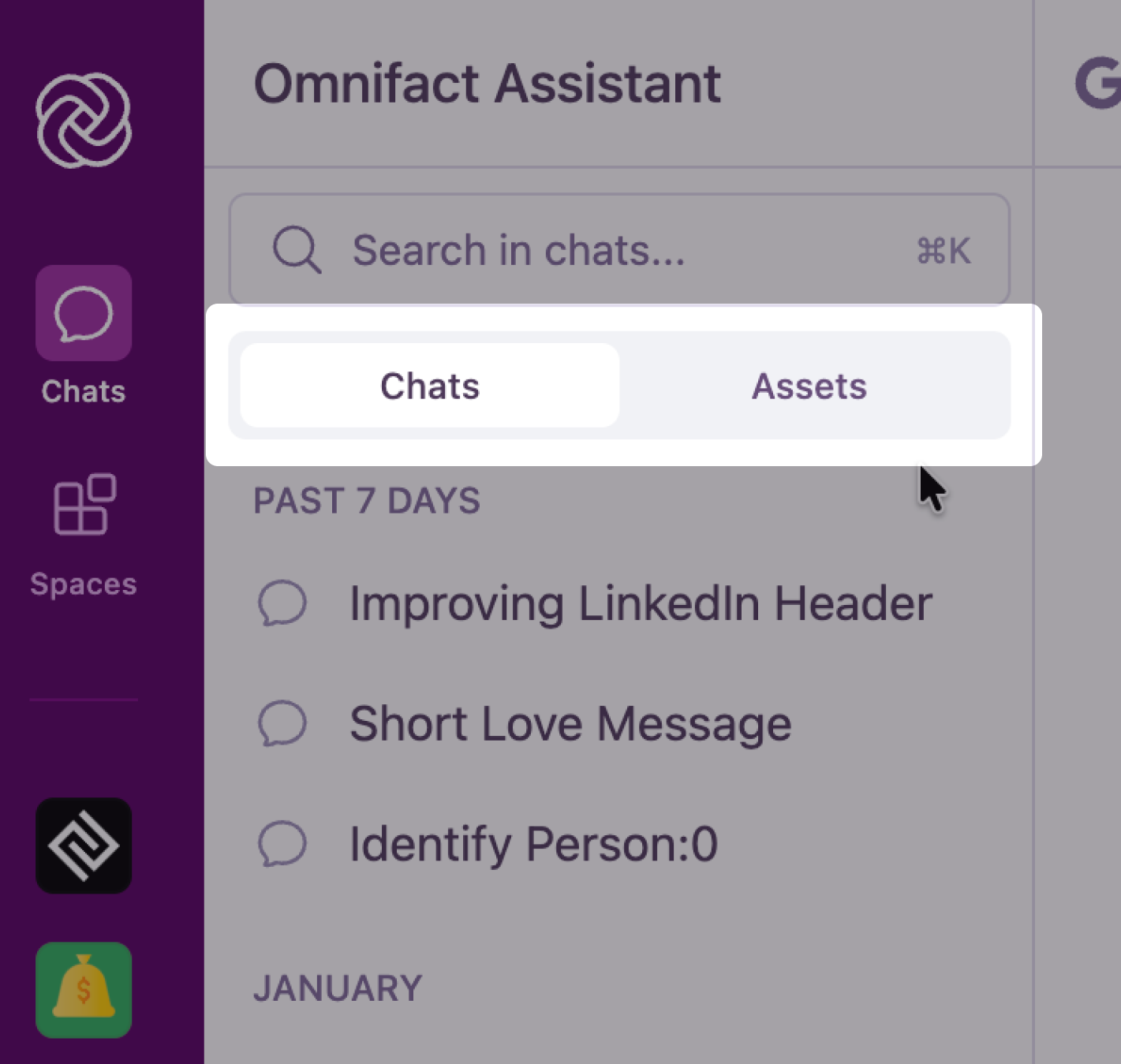This screenshot has width=1121, height=1064.
Task: Click the chat bubble beside Identify Person:0
Action: click(x=284, y=842)
